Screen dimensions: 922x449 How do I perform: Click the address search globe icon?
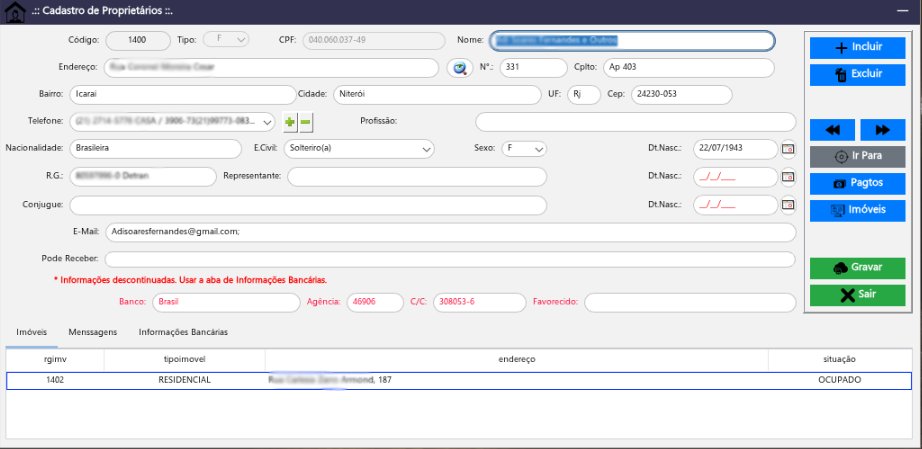pos(459,68)
